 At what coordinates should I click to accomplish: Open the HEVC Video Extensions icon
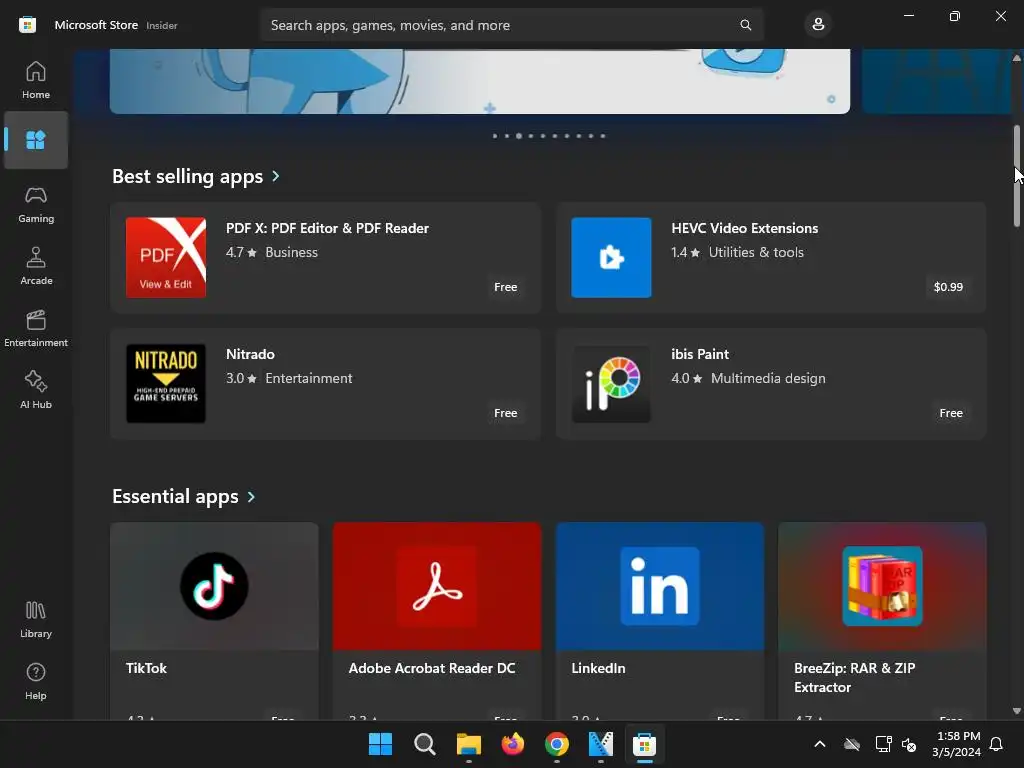point(611,257)
